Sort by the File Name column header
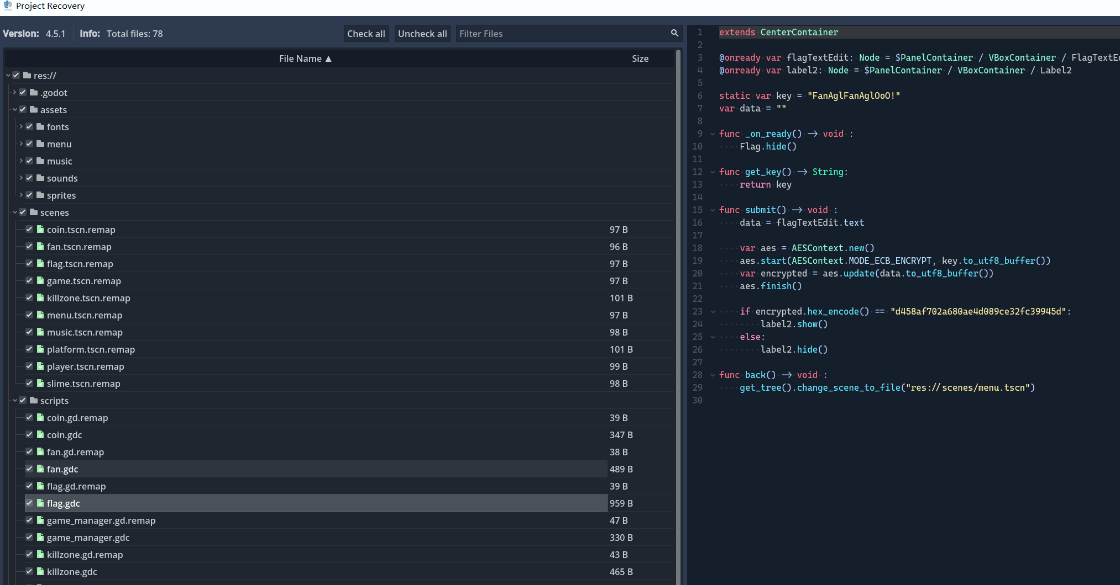 [305, 59]
